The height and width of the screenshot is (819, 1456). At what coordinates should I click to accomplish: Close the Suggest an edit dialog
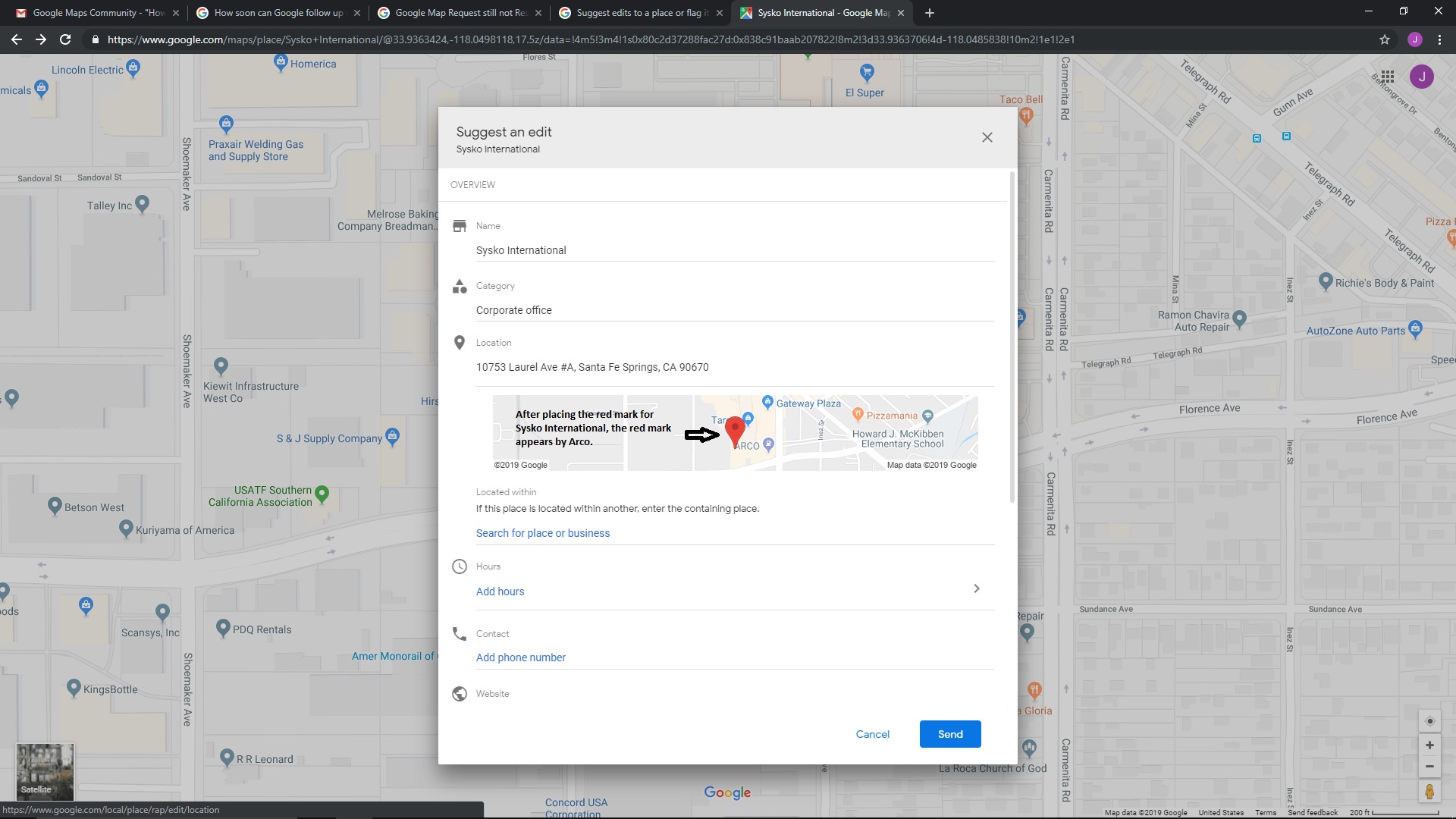click(x=987, y=137)
